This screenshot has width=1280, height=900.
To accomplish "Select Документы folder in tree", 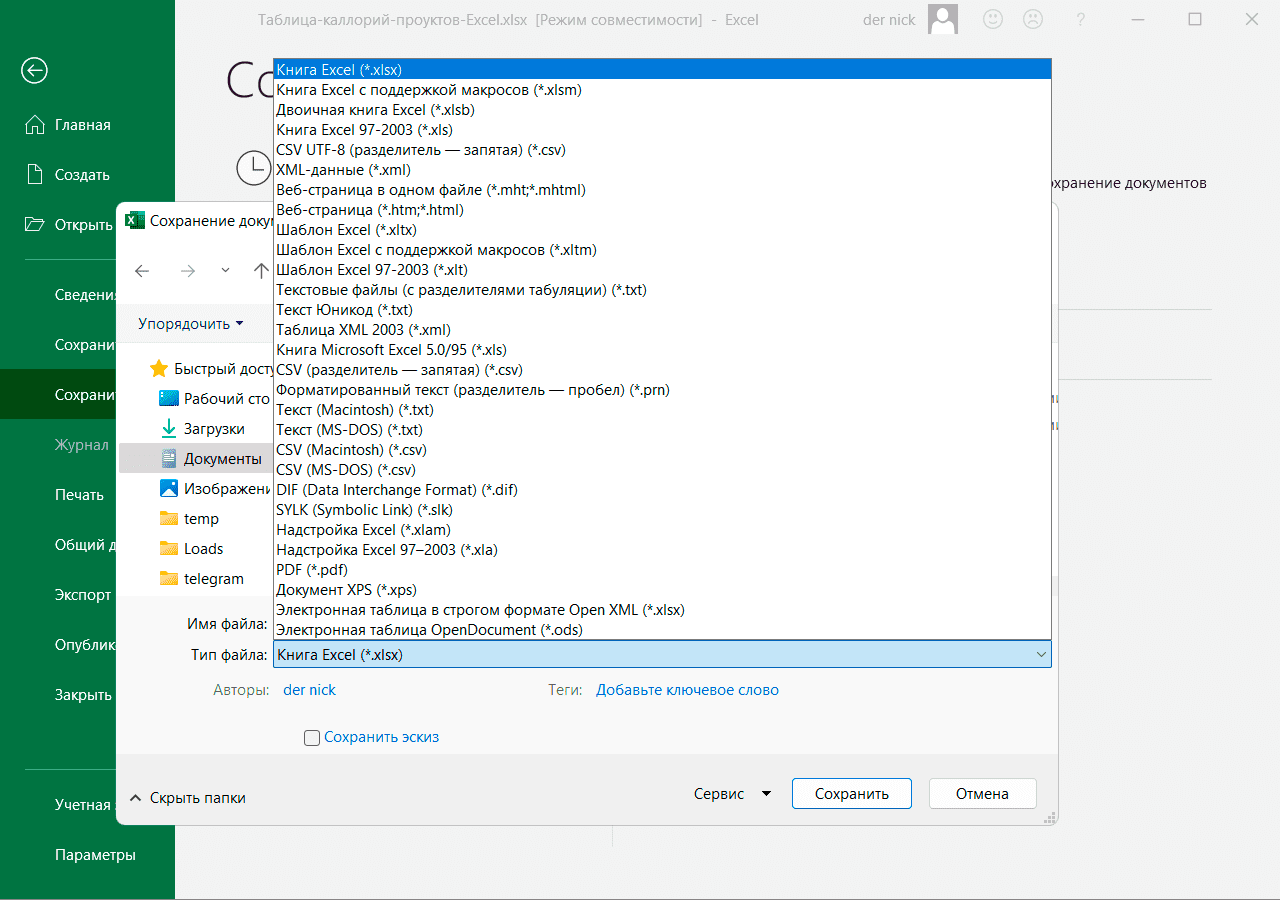I will coord(196,459).
